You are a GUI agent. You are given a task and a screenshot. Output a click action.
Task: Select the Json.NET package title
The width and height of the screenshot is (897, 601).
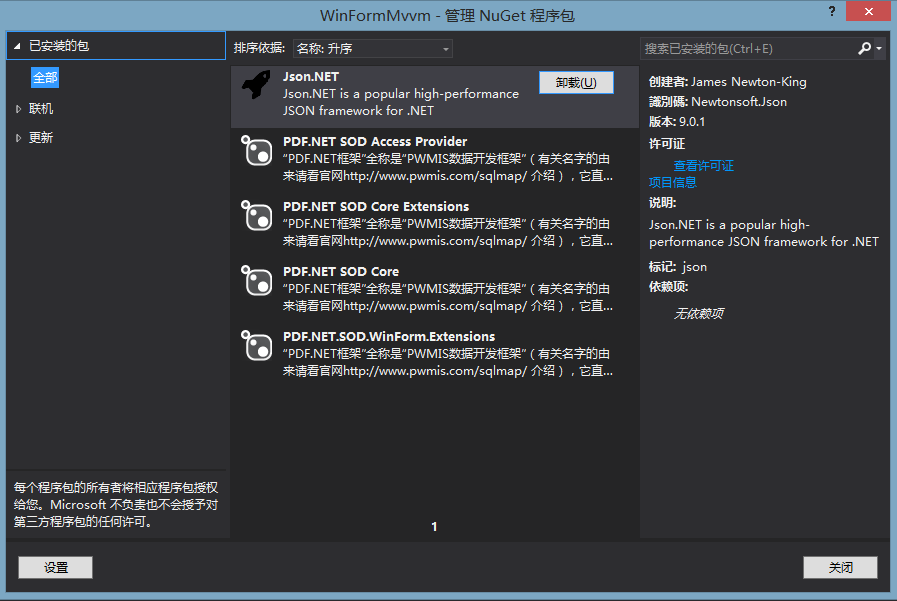click(x=311, y=77)
